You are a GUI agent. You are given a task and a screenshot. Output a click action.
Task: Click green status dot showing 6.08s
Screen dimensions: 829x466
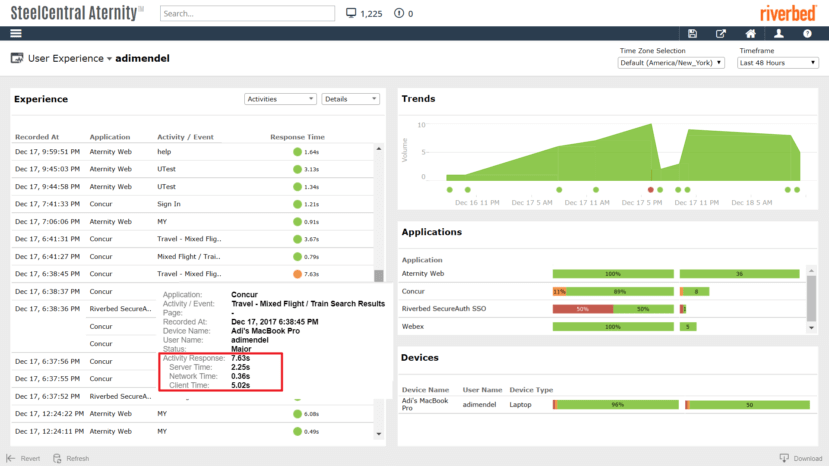(x=297, y=414)
